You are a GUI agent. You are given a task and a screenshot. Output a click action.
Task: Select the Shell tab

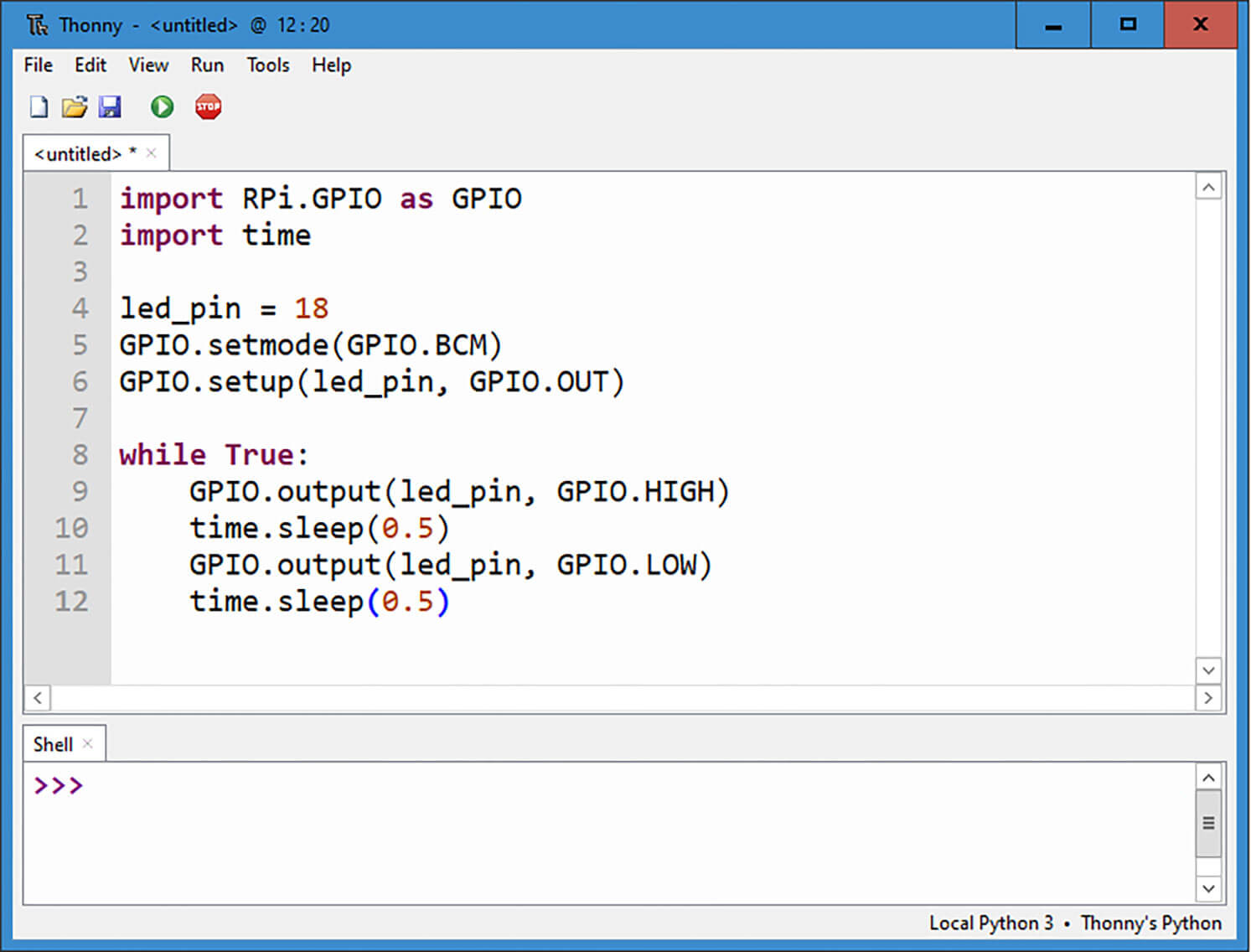pyautogui.click(x=52, y=743)
